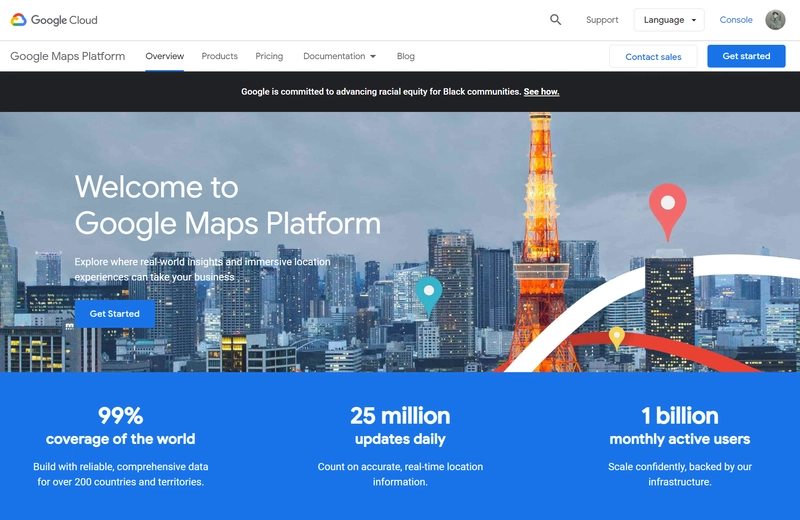This screenshot has height=520, width=800.
Task: Click the red map pin marker
Action: click(668, 212)
